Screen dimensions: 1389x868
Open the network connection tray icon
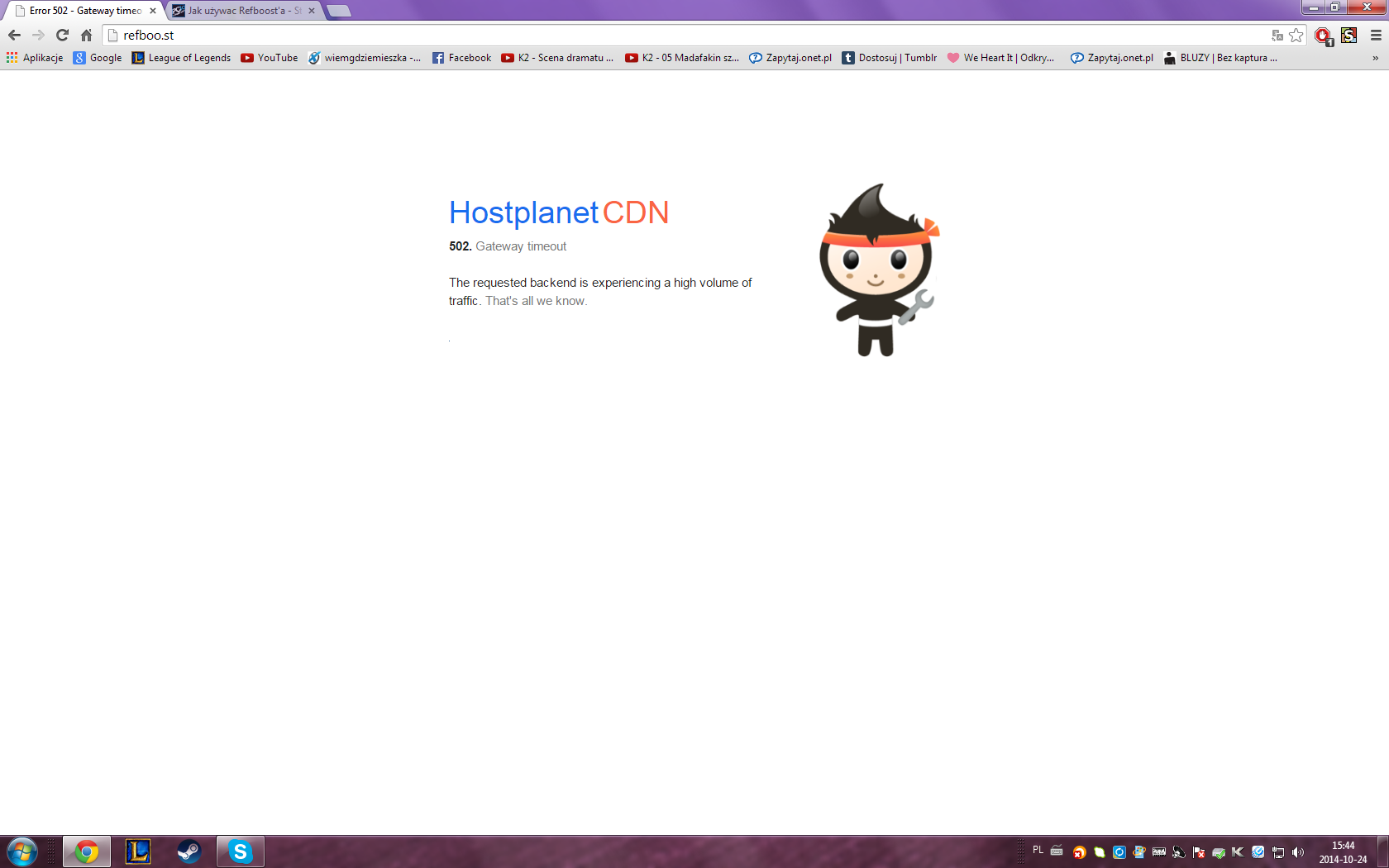pos(1278,852)
